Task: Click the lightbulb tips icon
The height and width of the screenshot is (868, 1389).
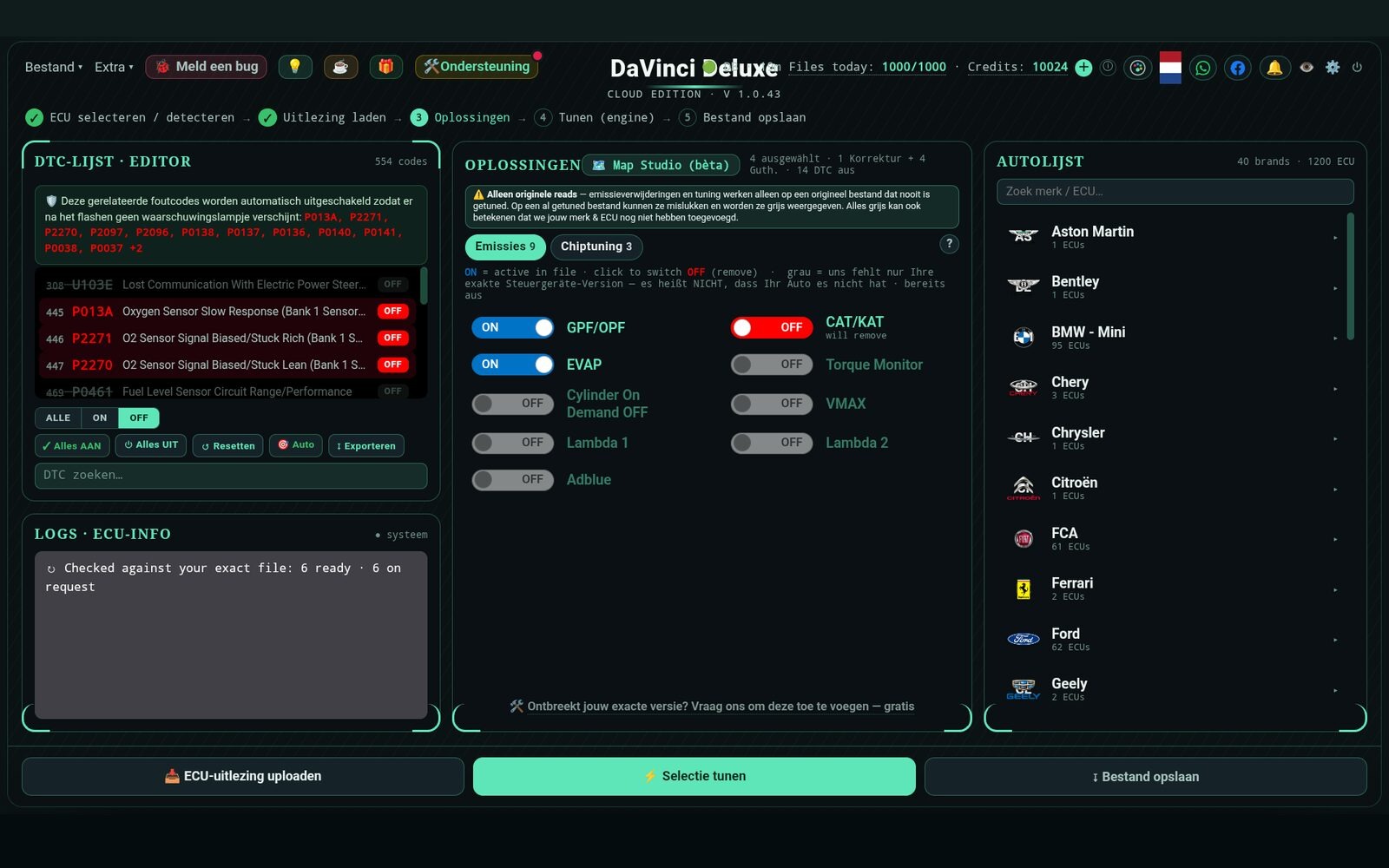Action: tap(295, 67)
